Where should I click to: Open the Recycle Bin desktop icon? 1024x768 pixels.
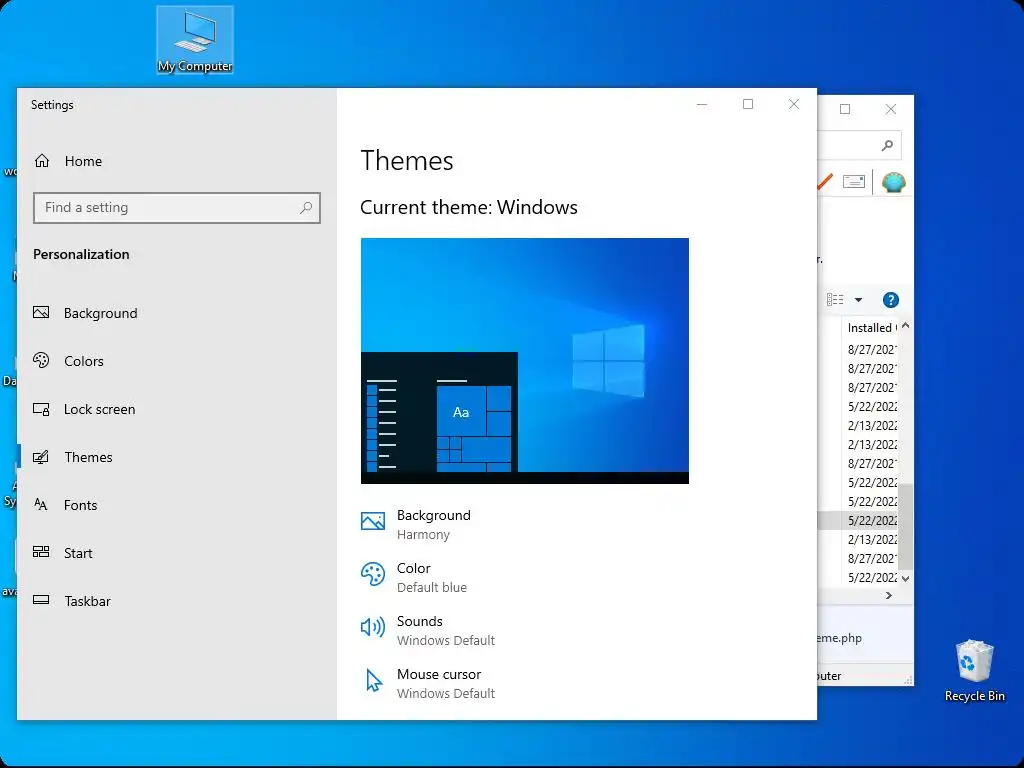pos(974,671)
